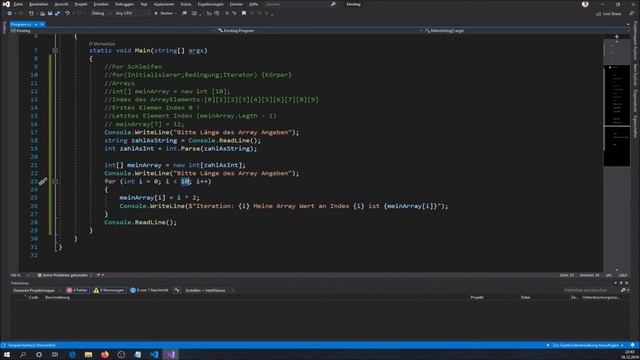Click the line 17 Console.WriteLine code
The height and width of the screenshot is (360, 640).
pos(202,132)
